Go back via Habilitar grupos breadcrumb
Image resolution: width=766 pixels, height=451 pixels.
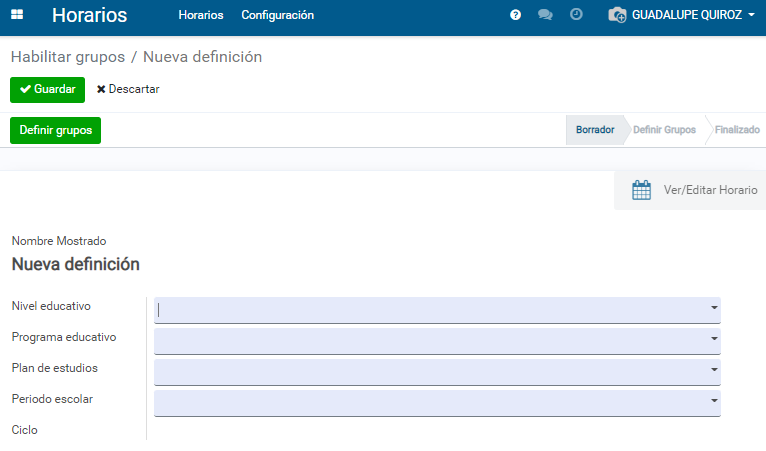click(x=68, y=57)
